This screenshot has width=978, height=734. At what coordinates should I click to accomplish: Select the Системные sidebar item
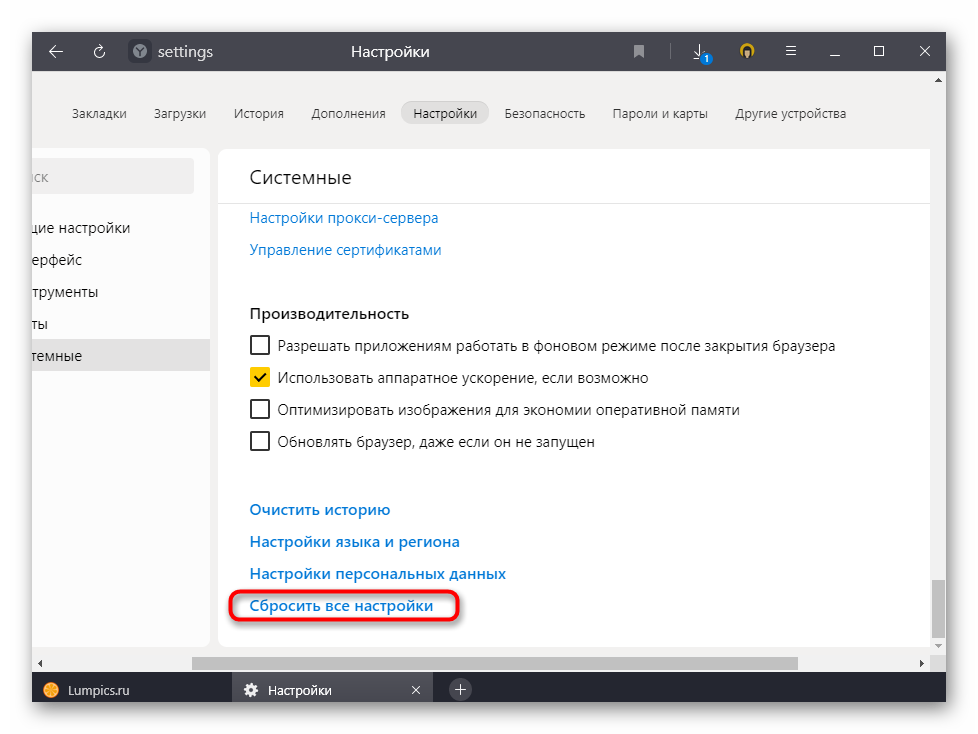tap(121, 355)
